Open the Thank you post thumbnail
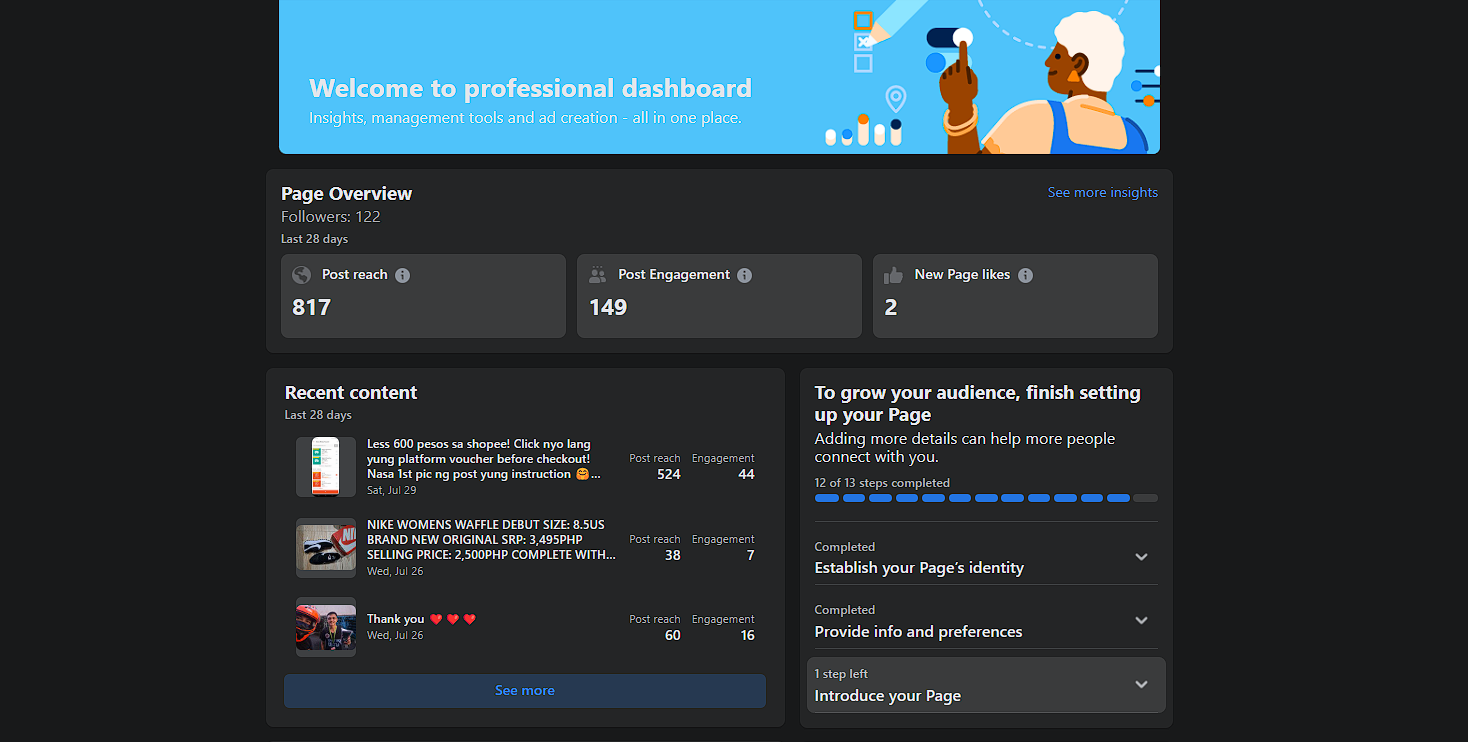 pos(326,627)
